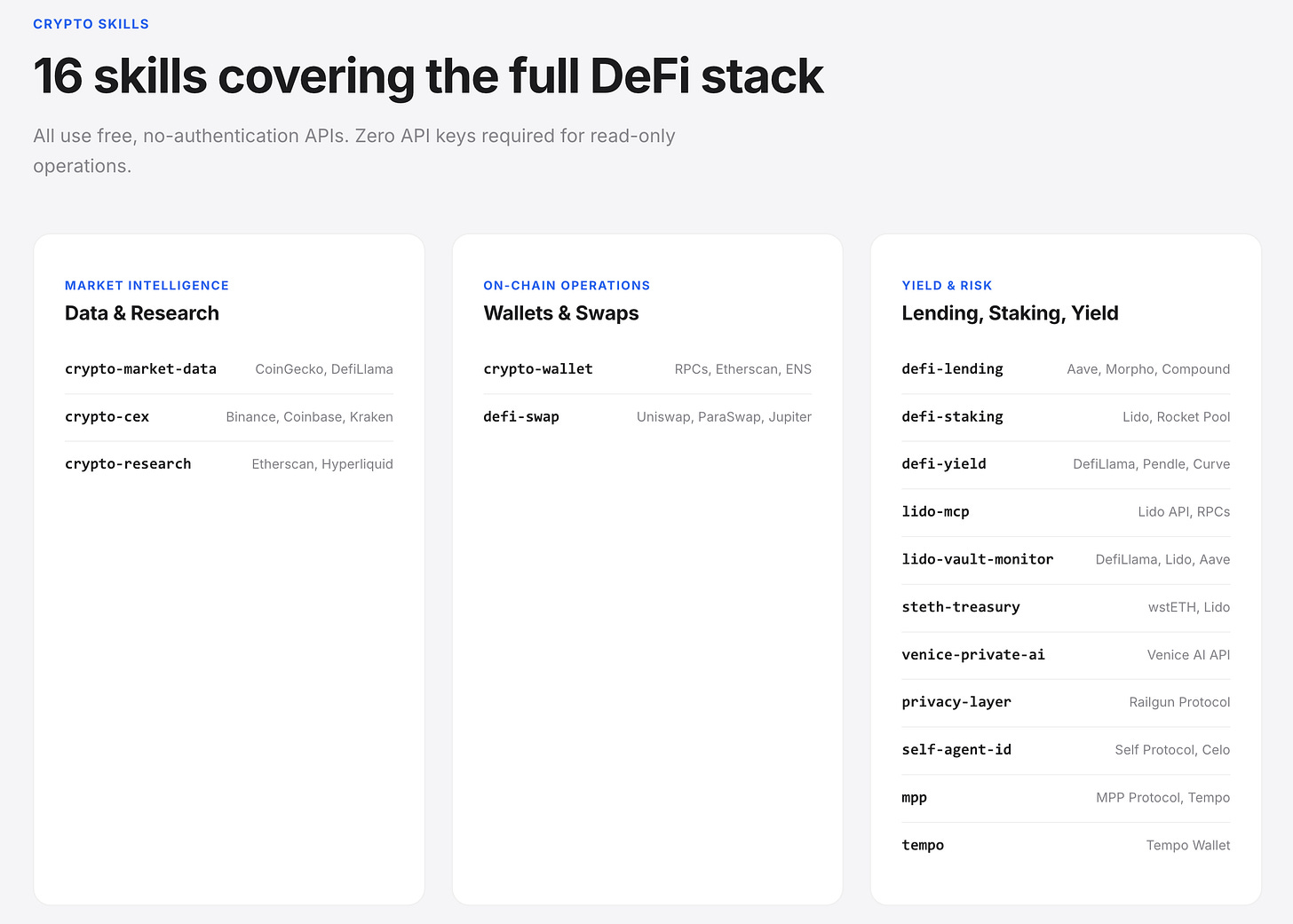Click 'MPP Protocol, Tempo' source text
Image resolution: width=1293 pixels, height=924 pixels.
click(x=1163, y=798)
